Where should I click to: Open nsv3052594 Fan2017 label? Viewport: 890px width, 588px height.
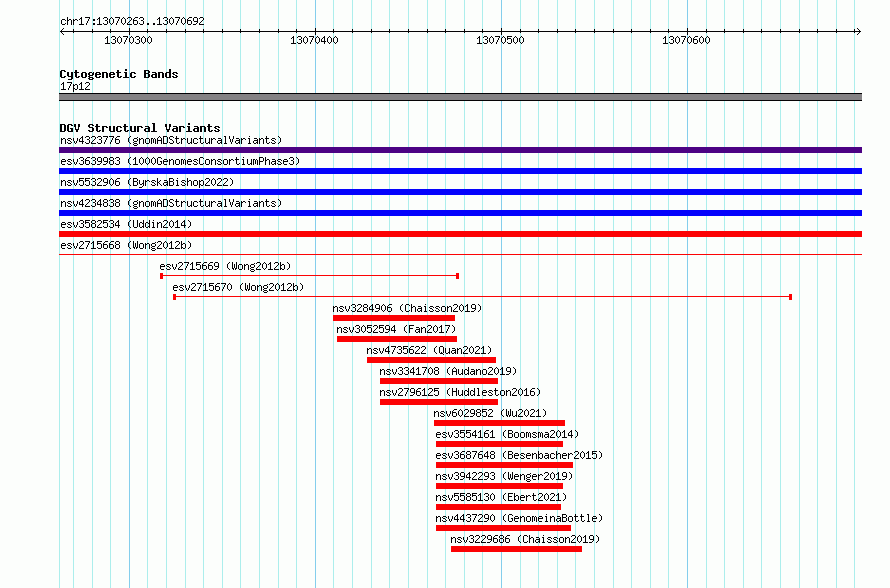coord(396,329)
